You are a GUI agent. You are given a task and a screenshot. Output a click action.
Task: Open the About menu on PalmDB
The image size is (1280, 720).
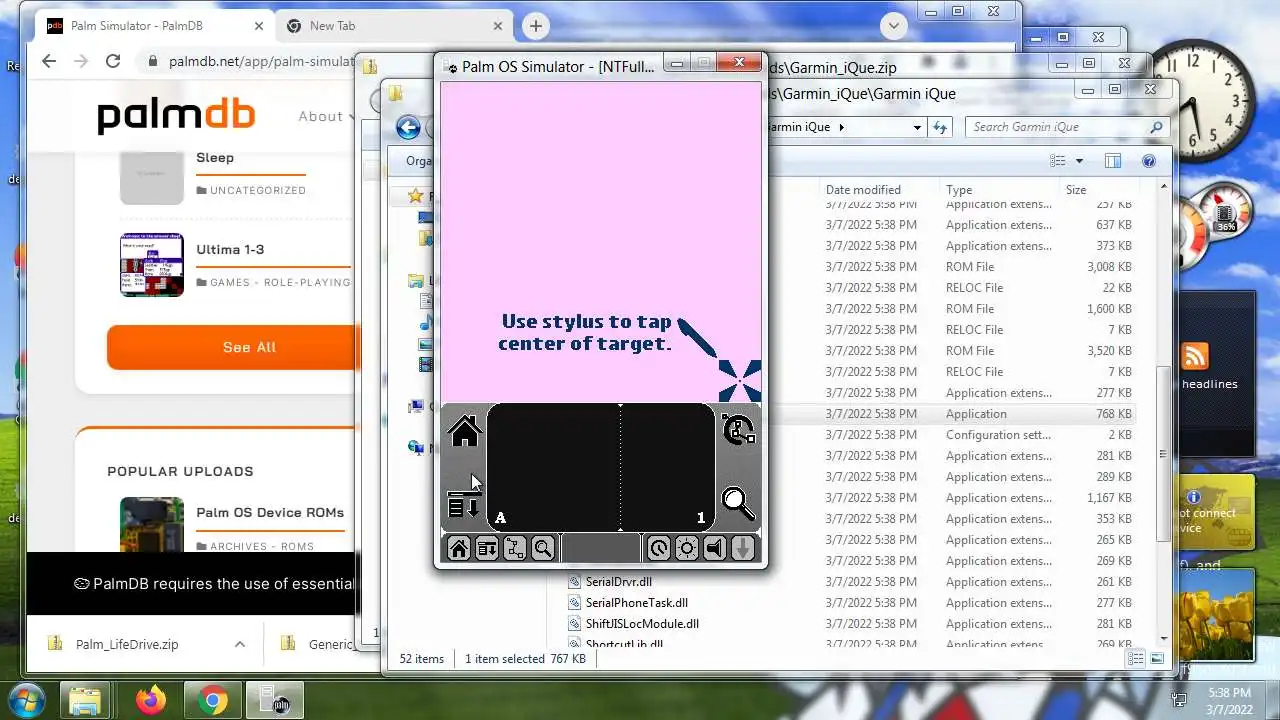click(326, 117)
